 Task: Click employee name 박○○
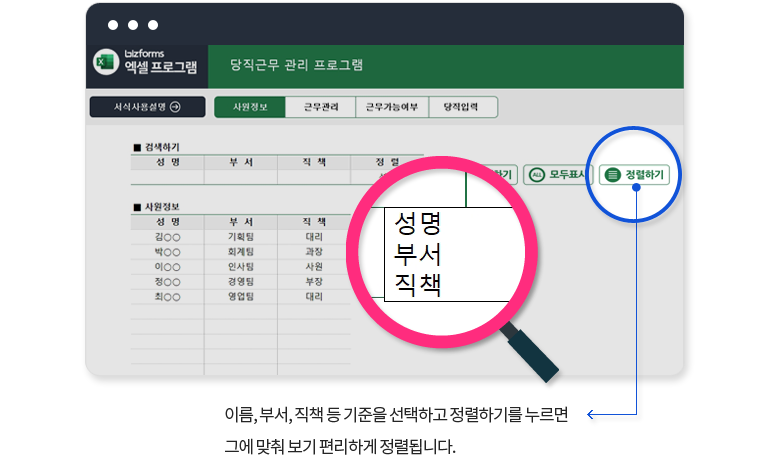167,252
